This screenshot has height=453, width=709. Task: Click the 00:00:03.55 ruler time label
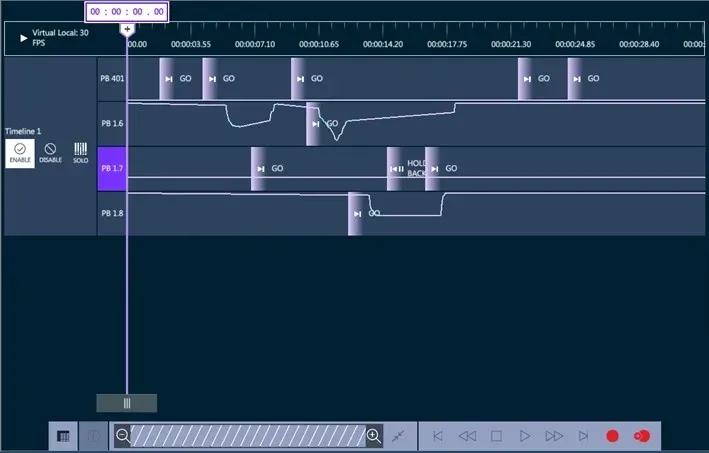tap(191, 44)
